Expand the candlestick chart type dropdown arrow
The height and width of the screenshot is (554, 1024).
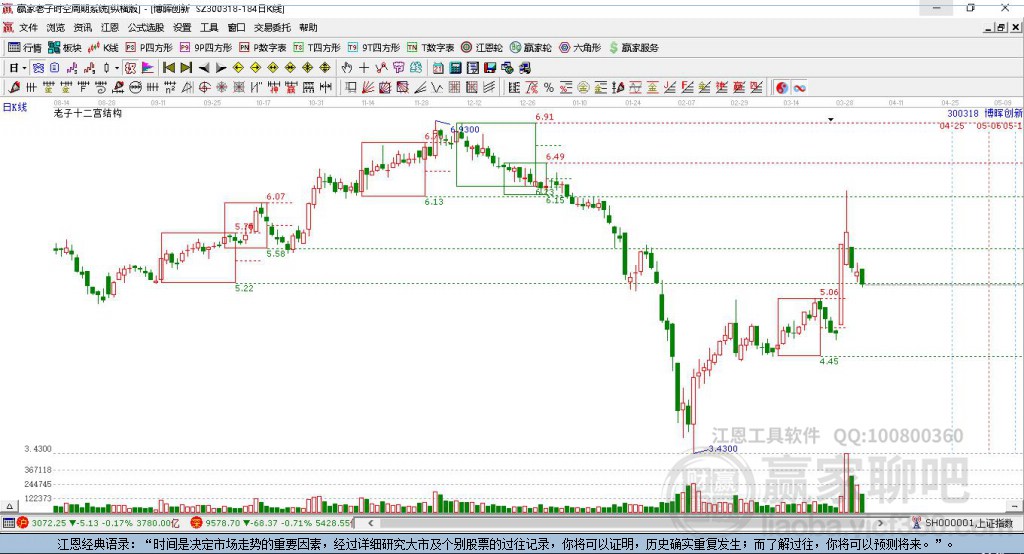[x=117, y=68]
